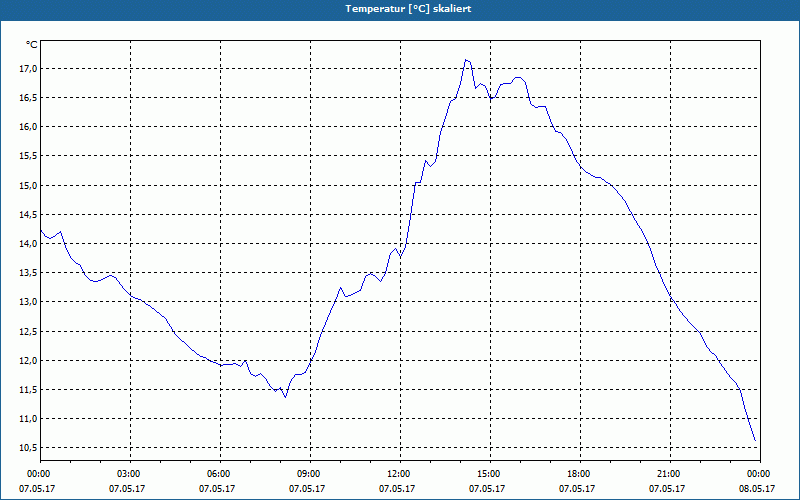Click the 15:00 time axis label
800x500 pixels.
(490, 474)
